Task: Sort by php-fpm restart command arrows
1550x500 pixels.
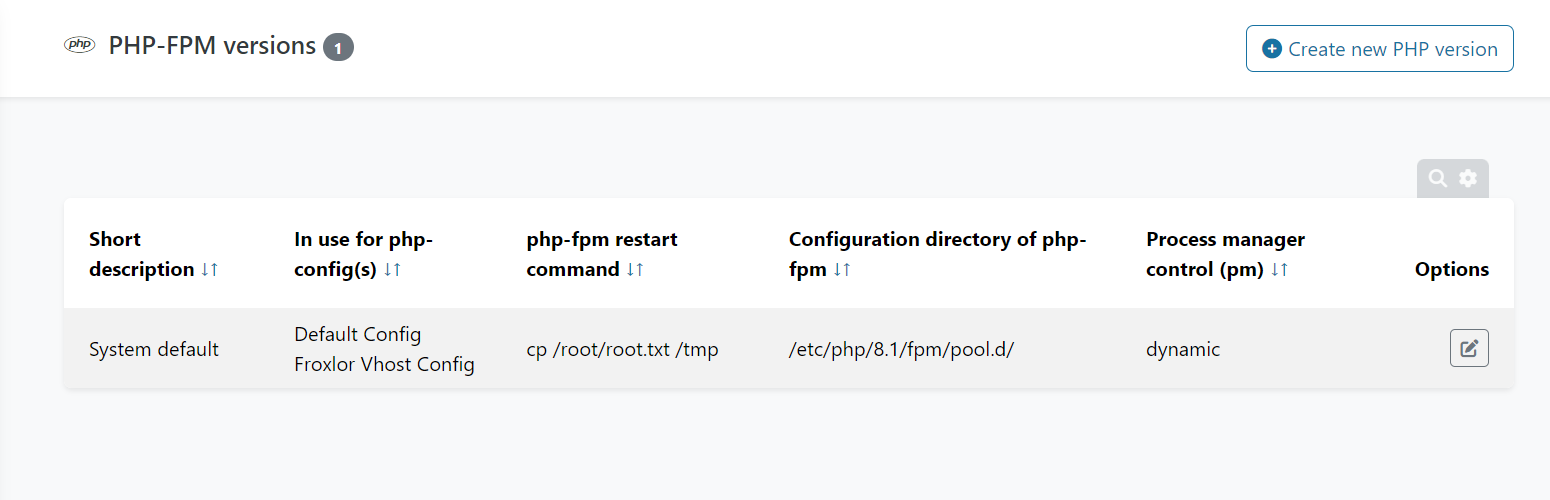Action: pyautogui.click(x=635, y=270)
